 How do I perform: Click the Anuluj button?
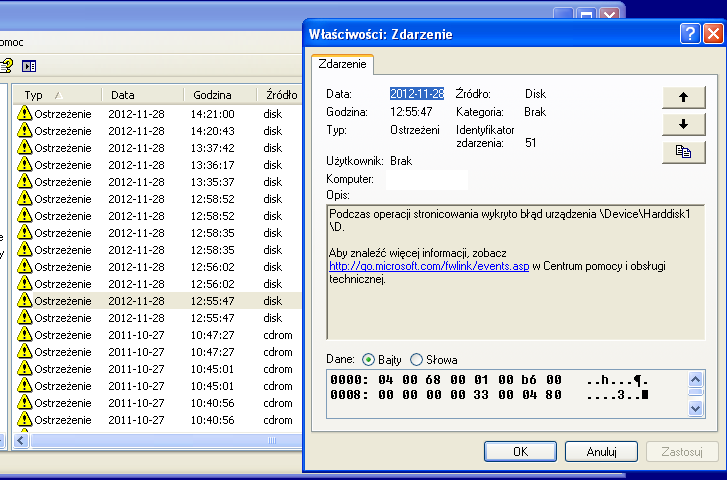601,451
